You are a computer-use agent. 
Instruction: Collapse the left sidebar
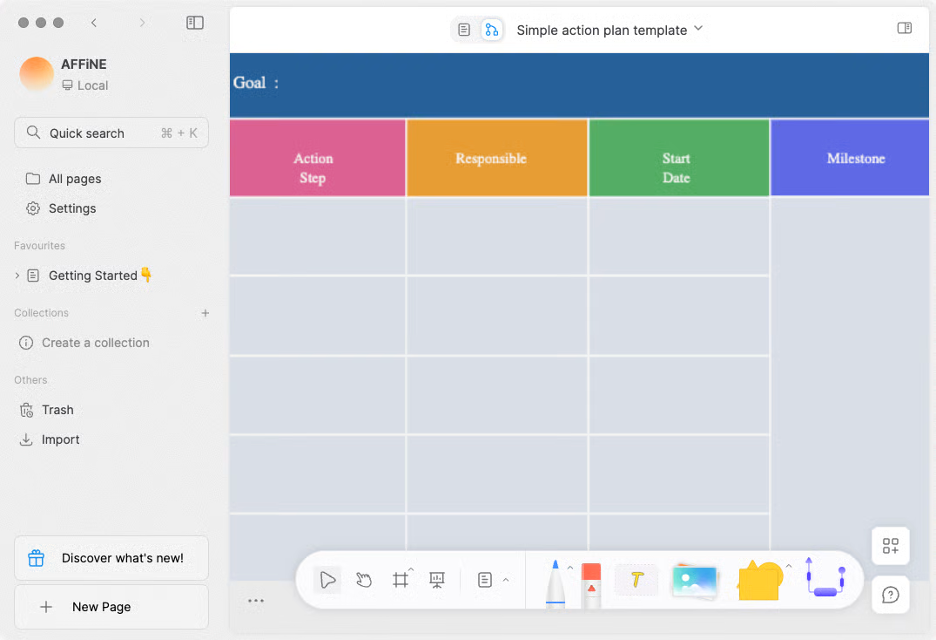tap(195, 22)
